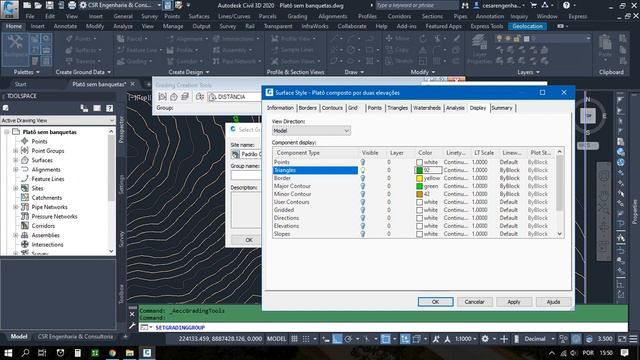Viewport: 640px width, 360px height.
Task: Click the Group name input field
Action: click(x=246, y=175)
